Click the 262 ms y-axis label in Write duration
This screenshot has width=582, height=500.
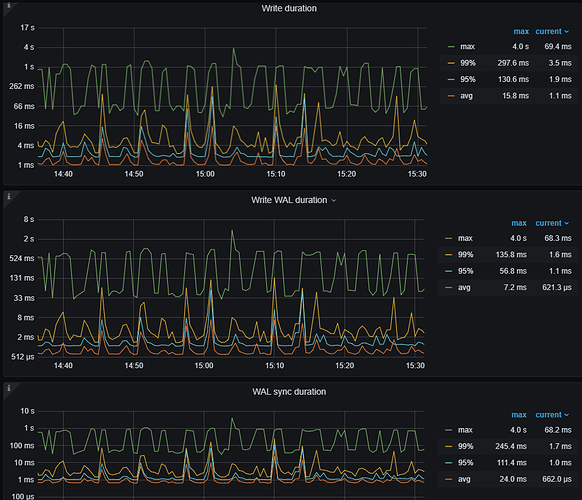(x=22, y=86)
